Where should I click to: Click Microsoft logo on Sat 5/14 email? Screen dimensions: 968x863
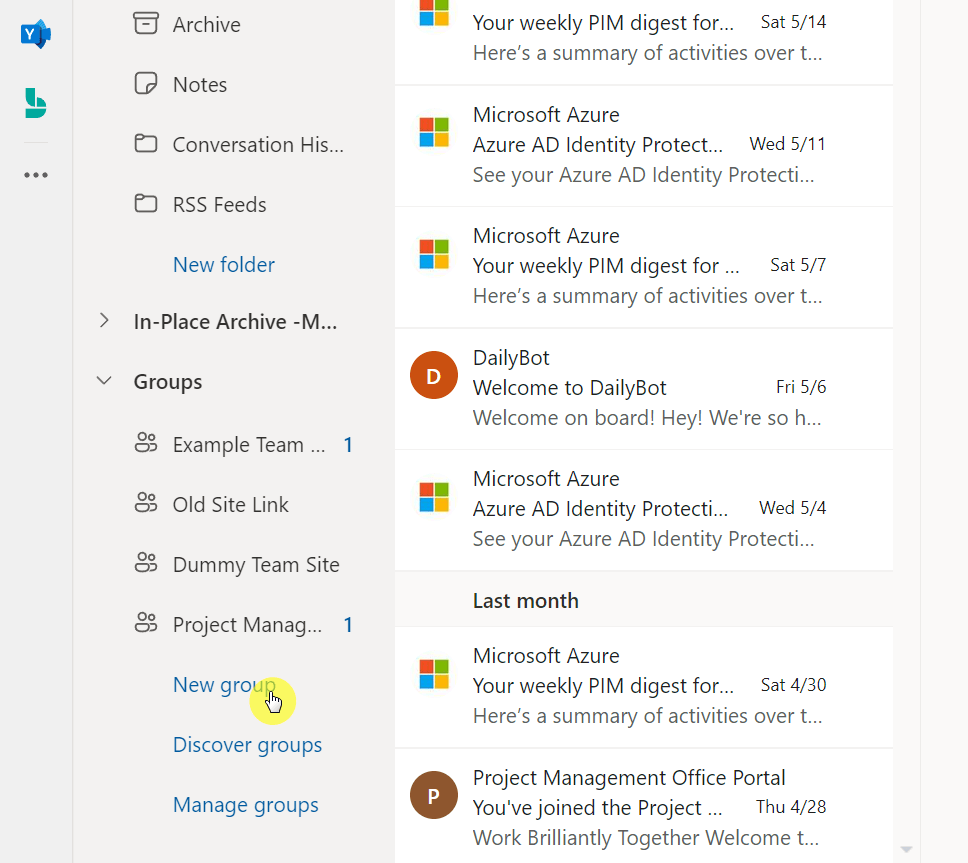pos(433,12)
